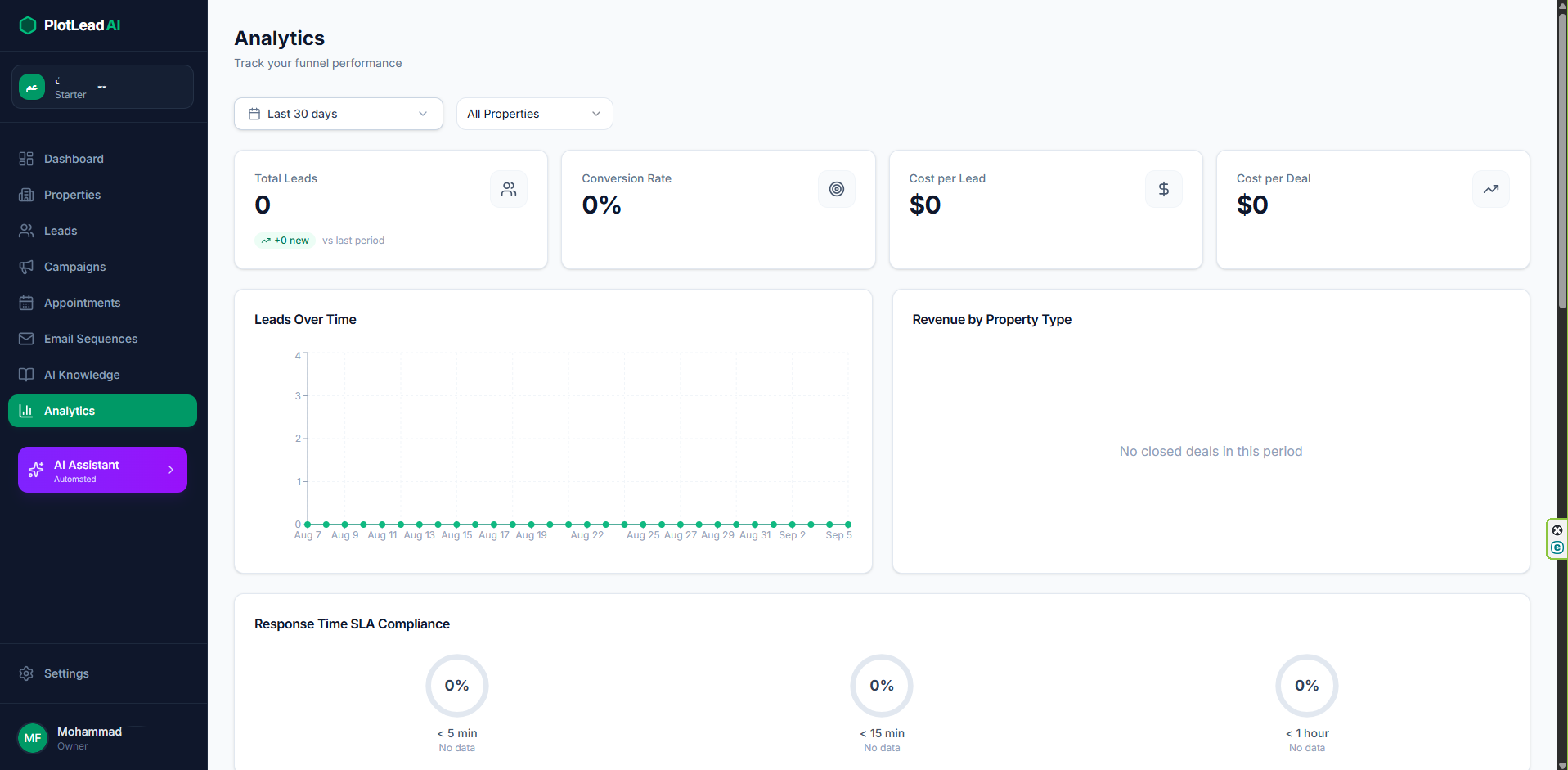
Task: Expand AI Assistant chevron arrow
Action: pyautogui.click(x=171, y=470)
